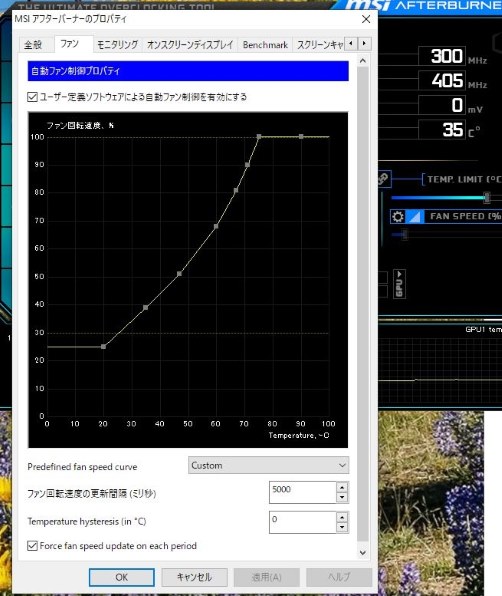
Task: Open the Predefined fan speed curve dropdown
Action: click(x=268, y=465)
